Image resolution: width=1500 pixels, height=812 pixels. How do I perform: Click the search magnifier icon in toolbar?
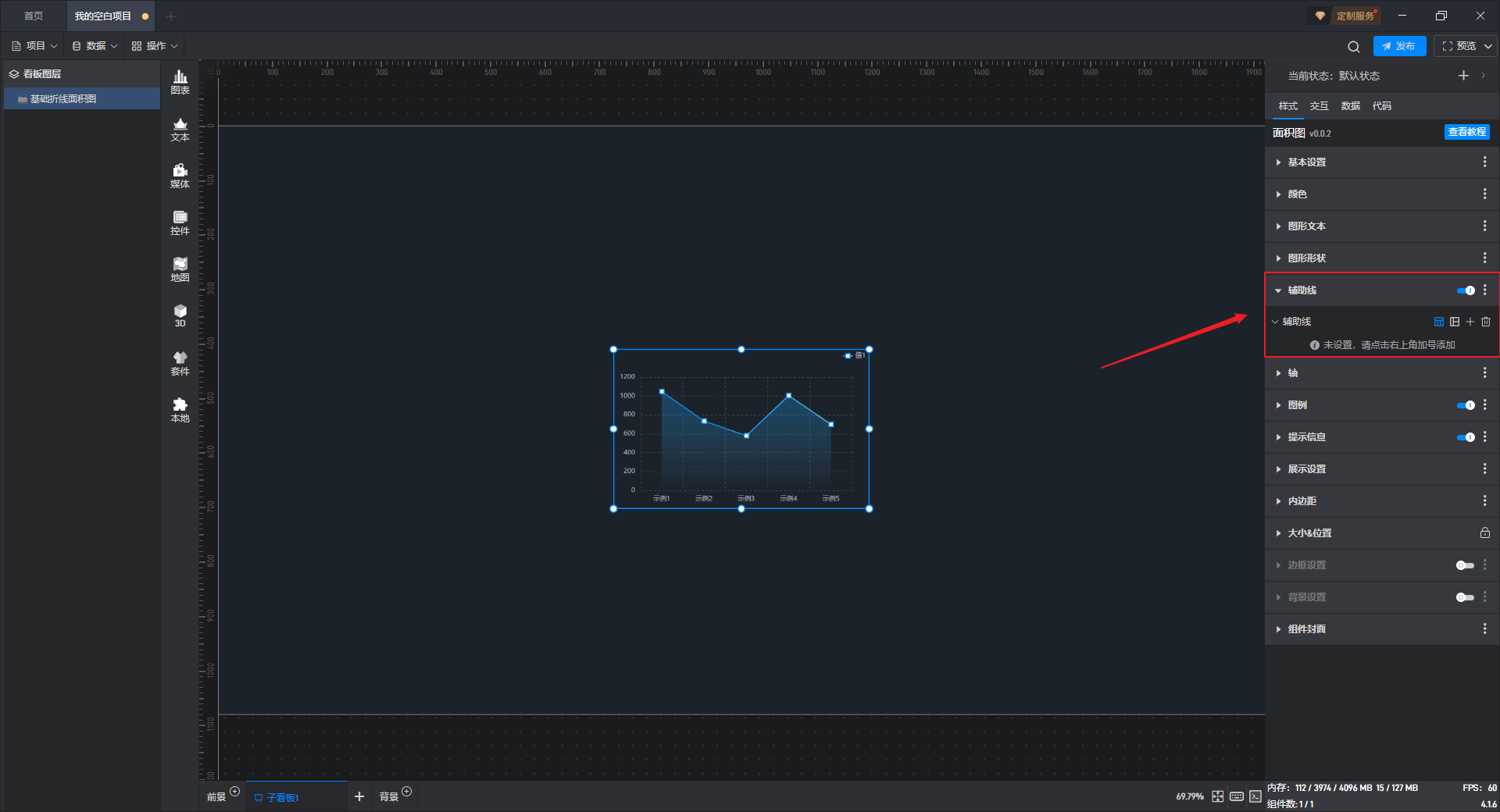[x=1354, y=46]
